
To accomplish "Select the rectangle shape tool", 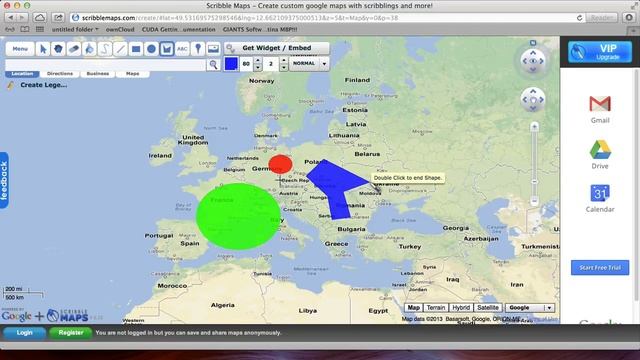I will (x=136, y=49).
